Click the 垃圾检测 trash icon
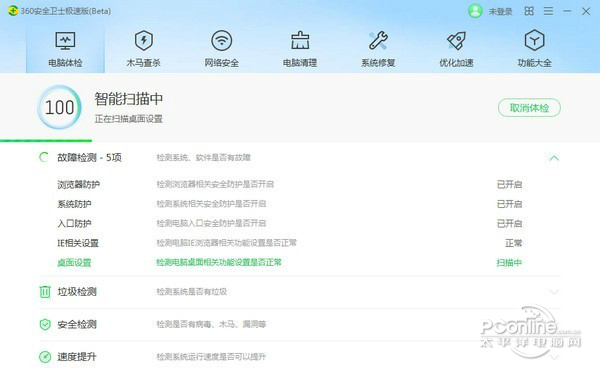 coord(45,292)
